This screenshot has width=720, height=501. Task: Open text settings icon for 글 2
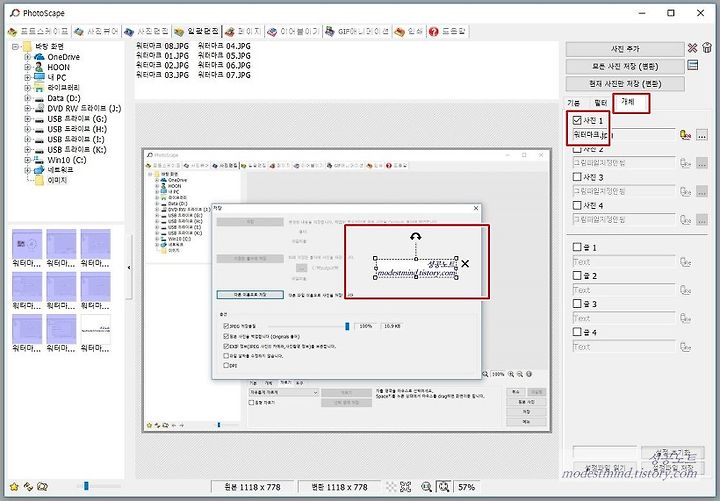tap(685, 290)
